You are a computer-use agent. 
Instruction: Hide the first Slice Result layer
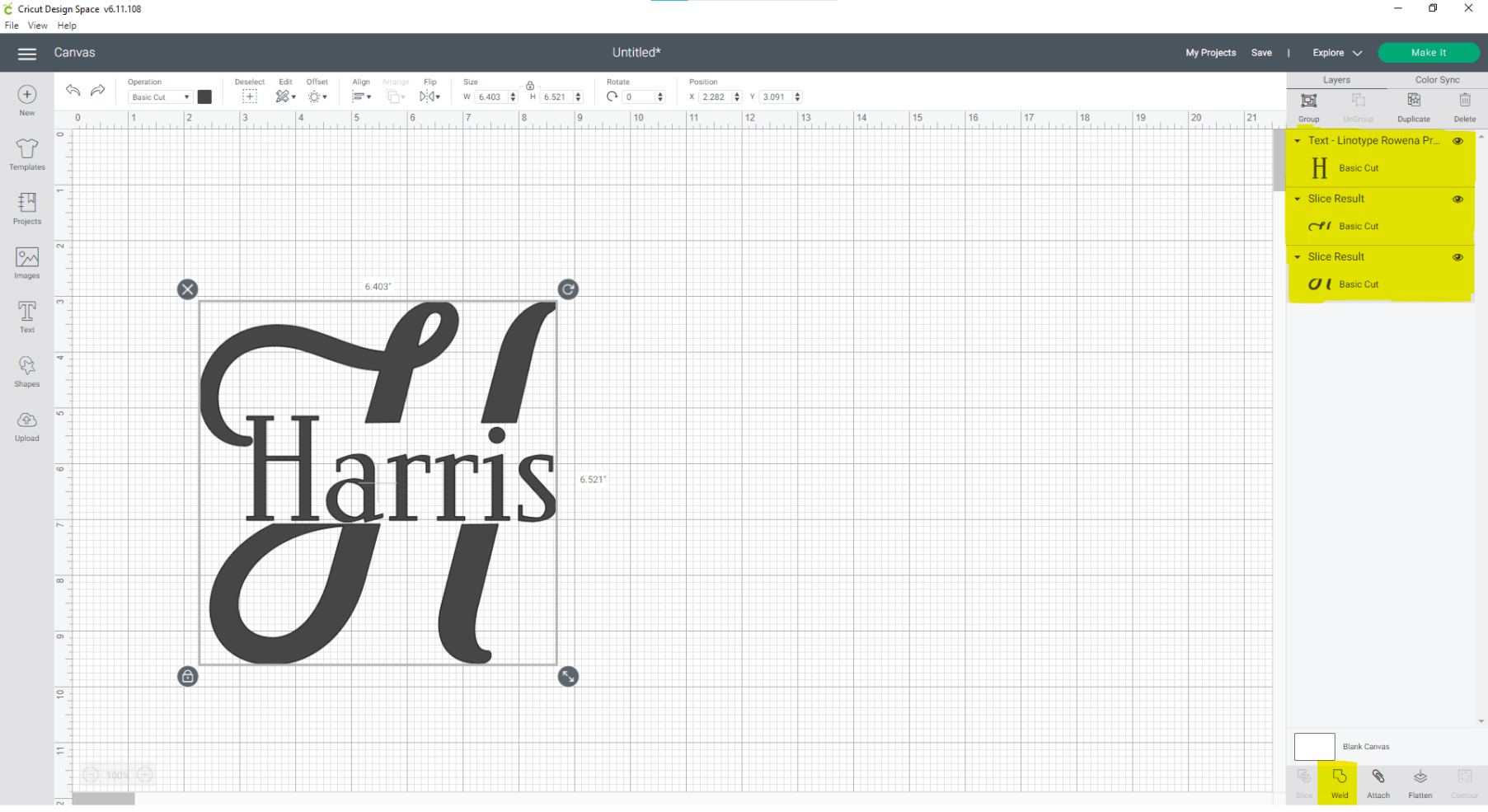pyautogui.click(x=1457, y=199)
